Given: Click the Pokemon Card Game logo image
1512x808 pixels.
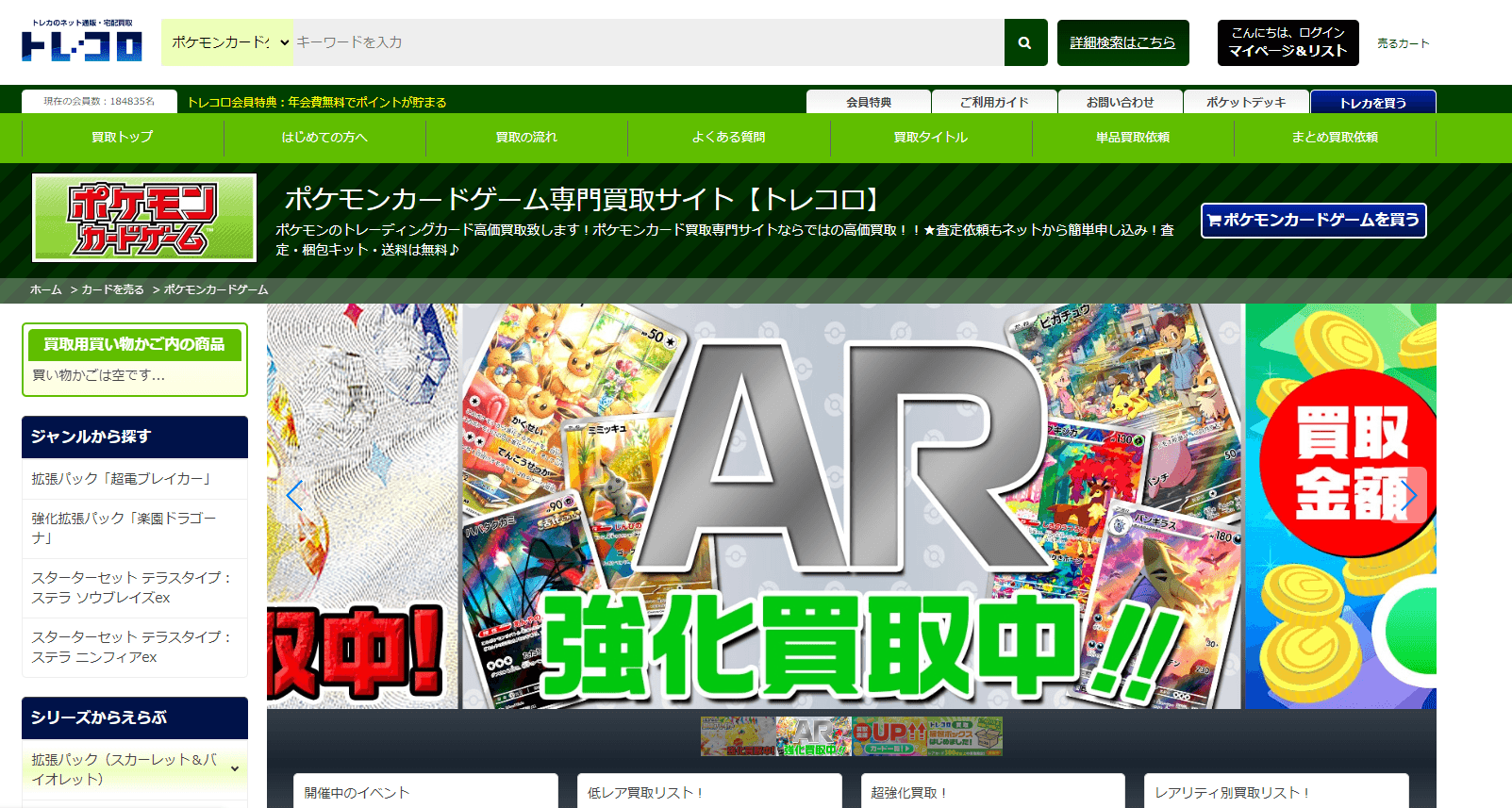Looking at the screenshot, I should [144, 218].
